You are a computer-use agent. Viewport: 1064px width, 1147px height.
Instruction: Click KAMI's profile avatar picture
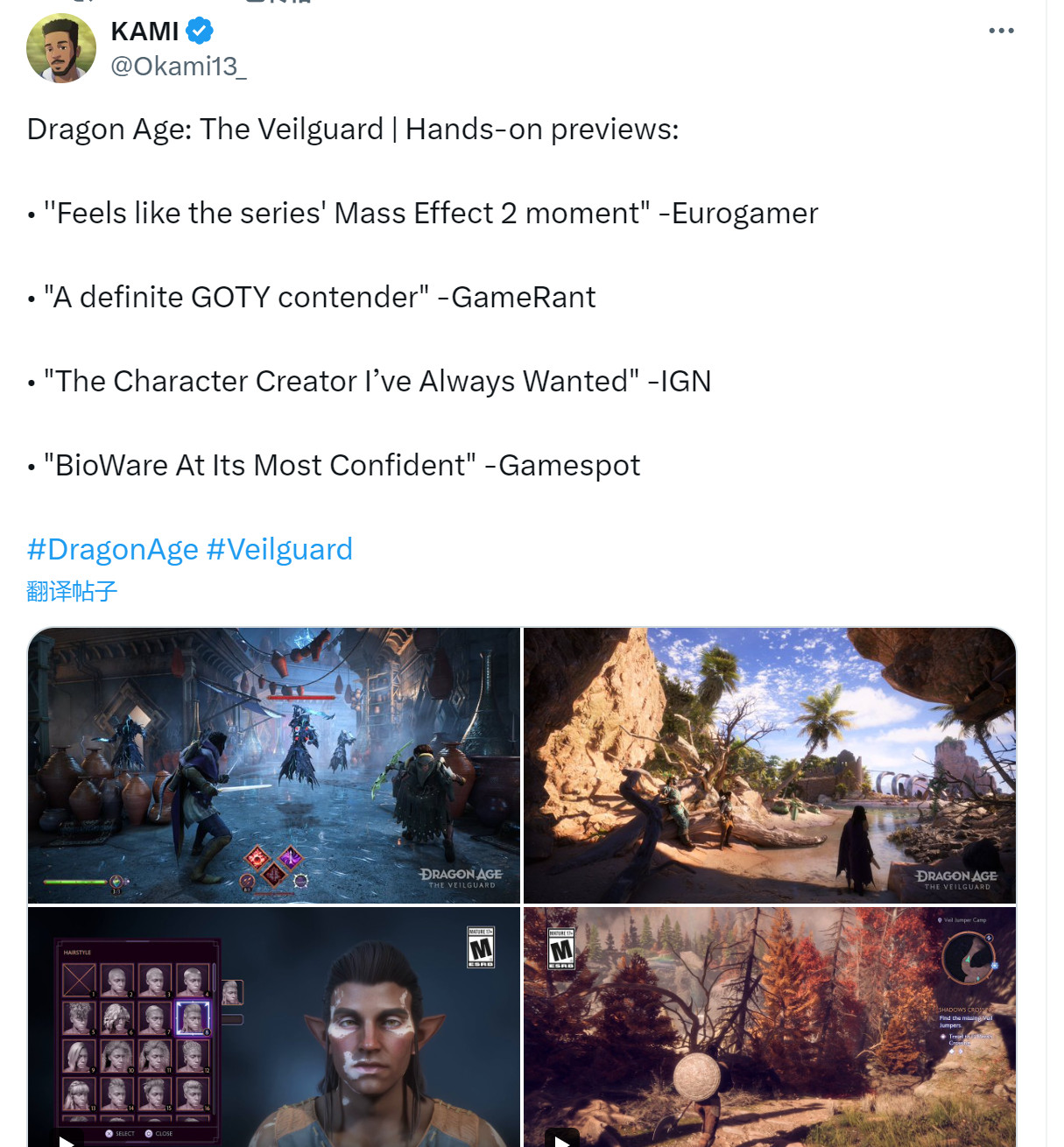[61, 48]
